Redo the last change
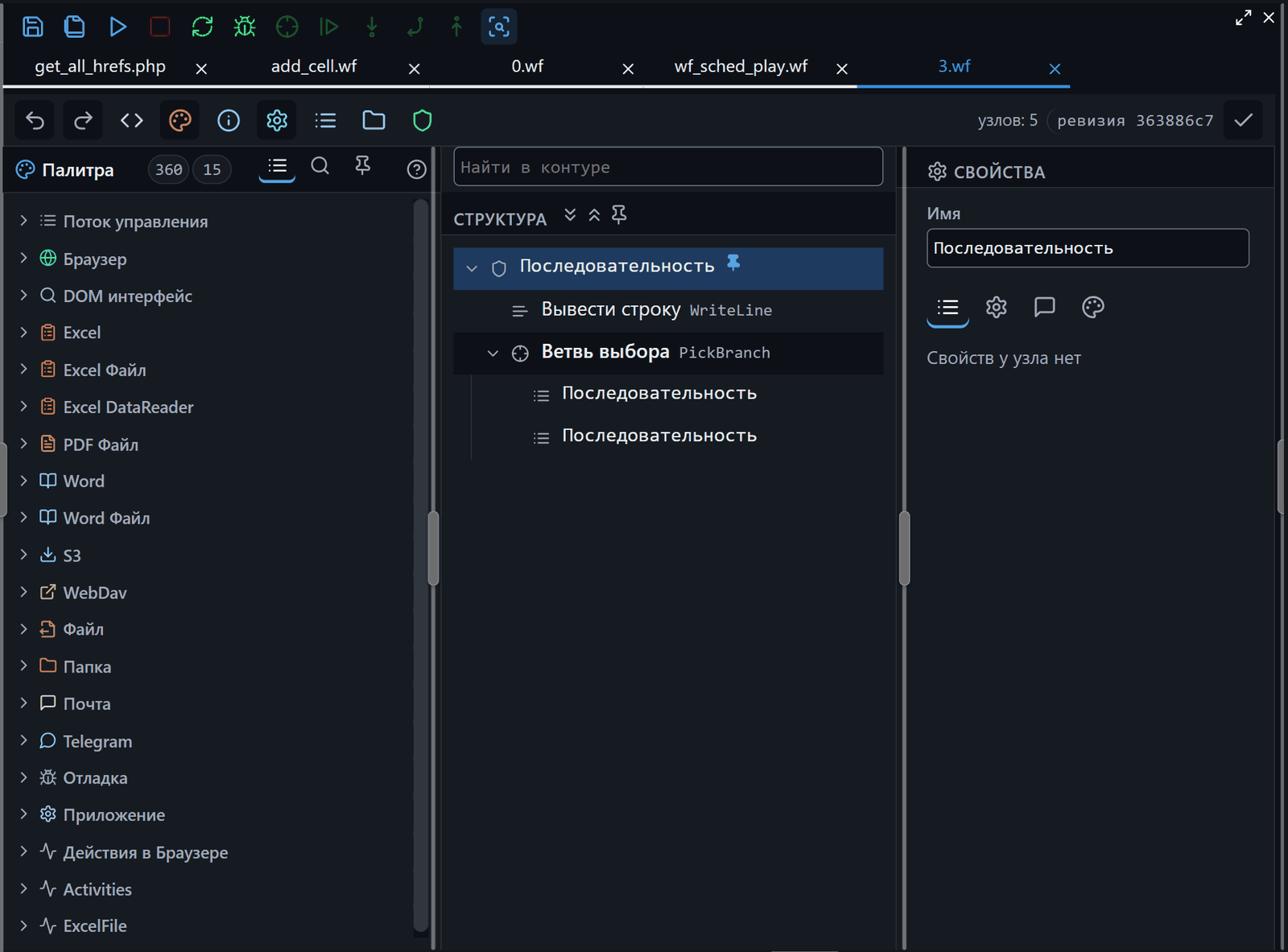 tap(83, 121)
